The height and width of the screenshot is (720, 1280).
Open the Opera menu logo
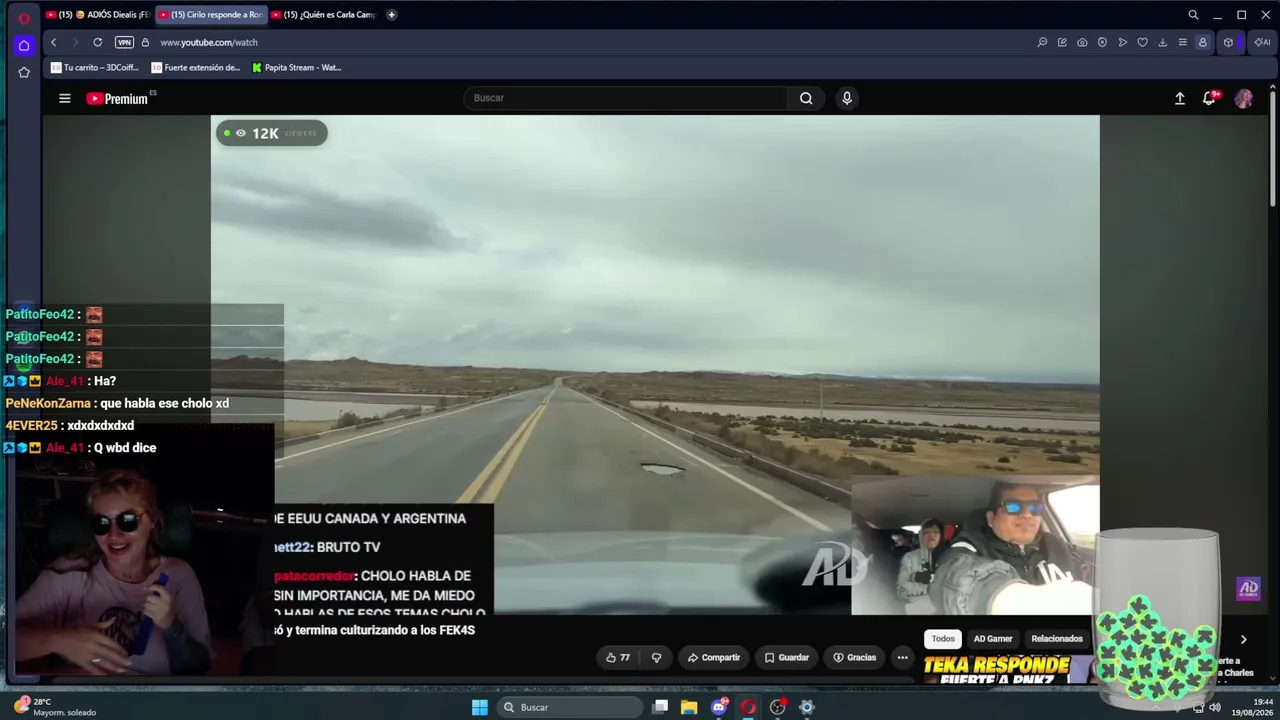click(x=24, y=17)
